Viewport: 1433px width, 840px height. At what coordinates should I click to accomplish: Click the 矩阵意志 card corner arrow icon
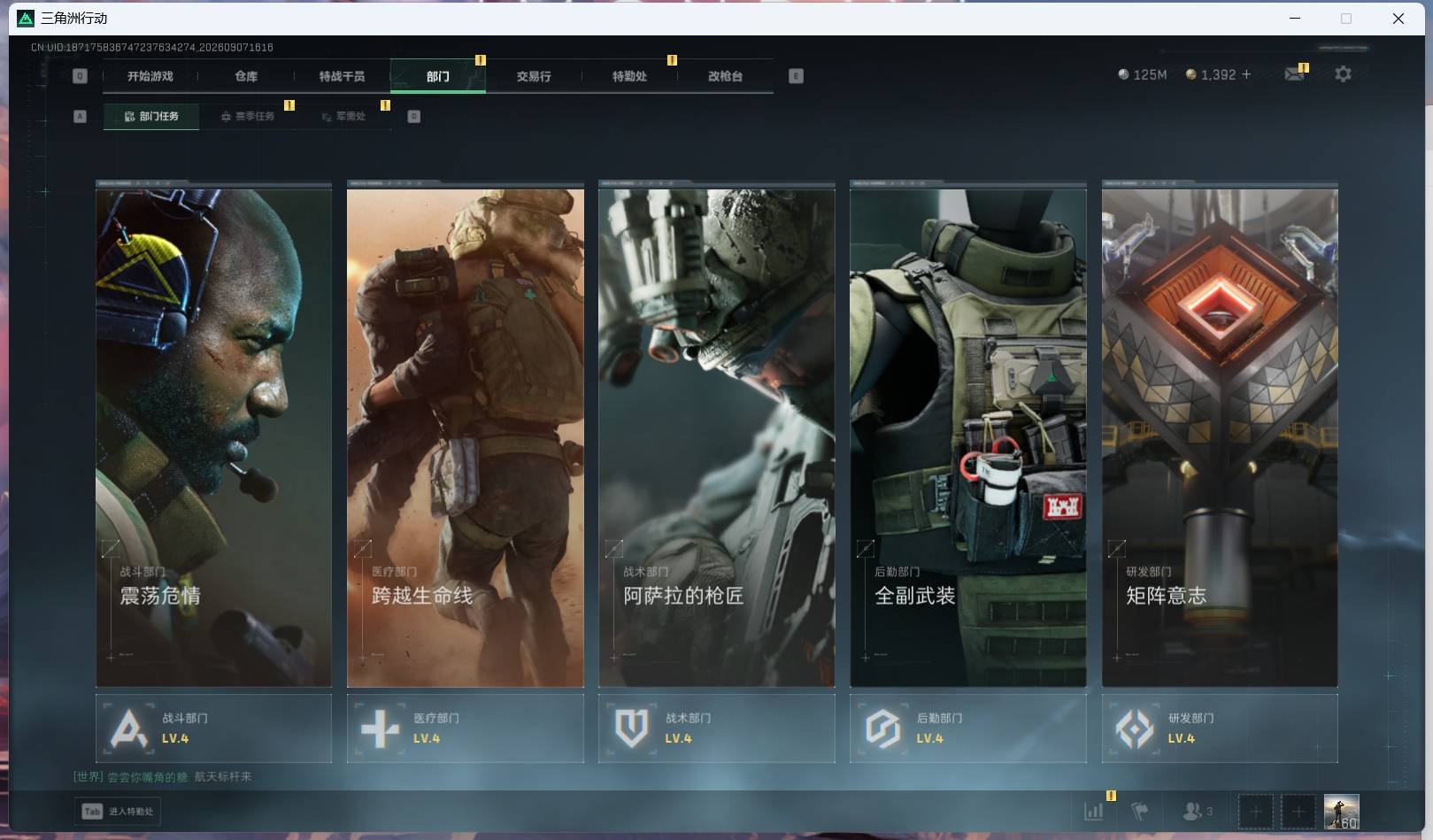(1117, 549)
